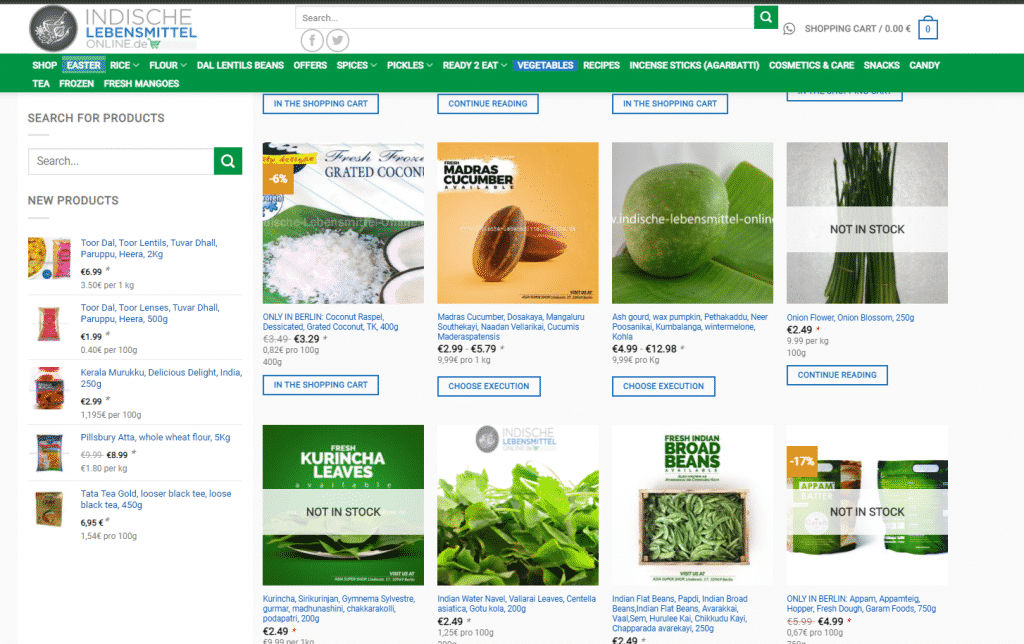Viewport: 1024px width, 644px height.
Task: Click the sidebar search magnifier button
Action: pos(228,161)
